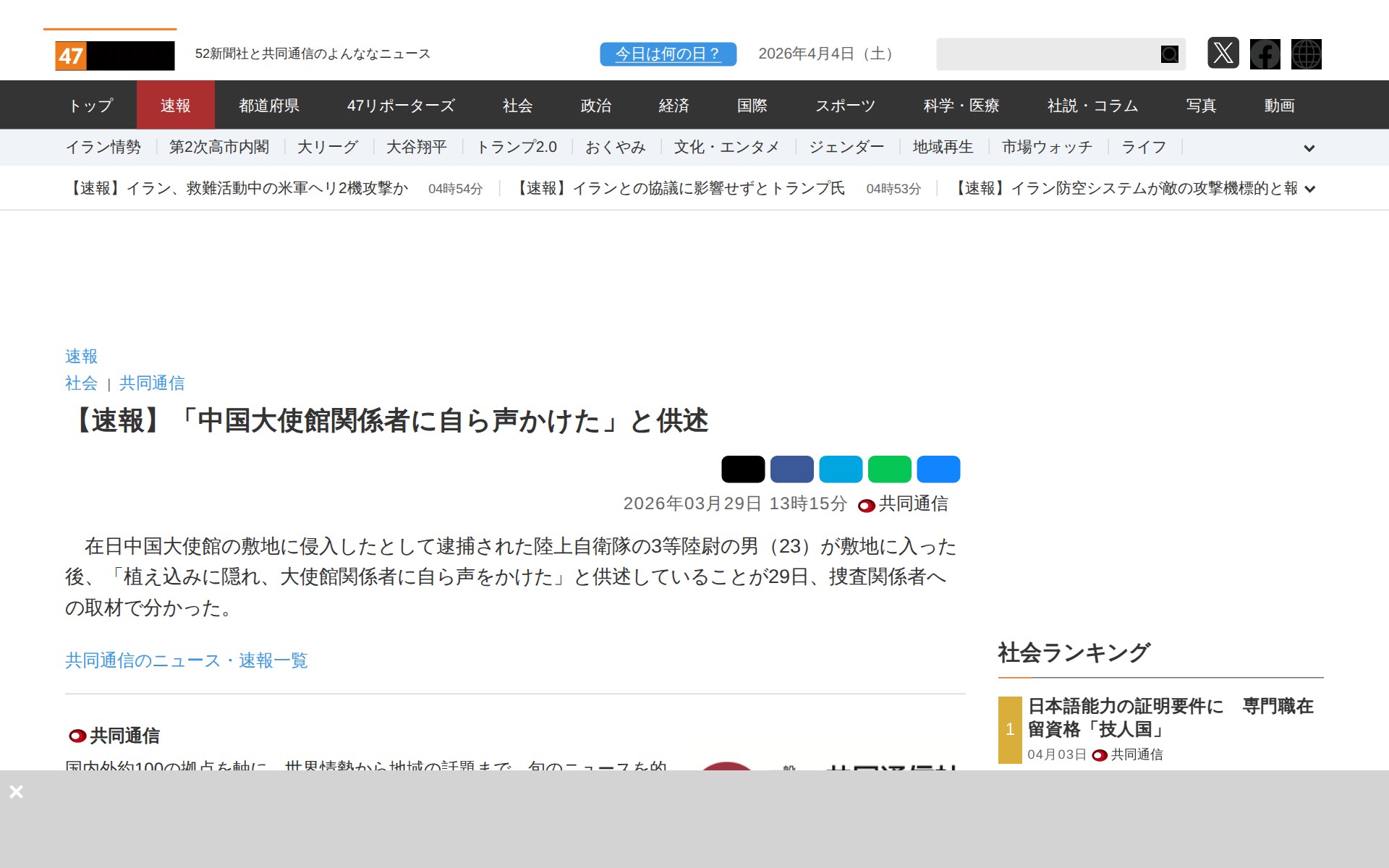Screen dimensions: 1389x868
Task: Share article via green LINE button
Action: (889, 469)
